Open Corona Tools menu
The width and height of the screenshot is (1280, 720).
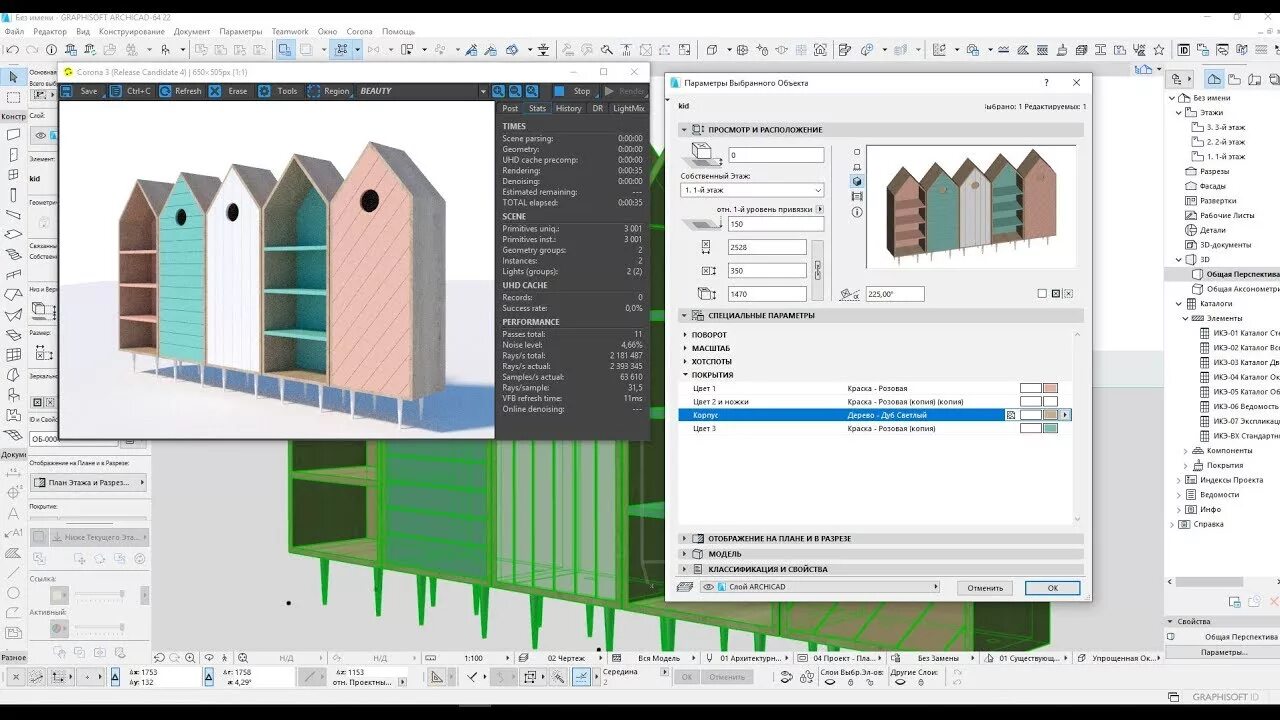coord(278,91)
